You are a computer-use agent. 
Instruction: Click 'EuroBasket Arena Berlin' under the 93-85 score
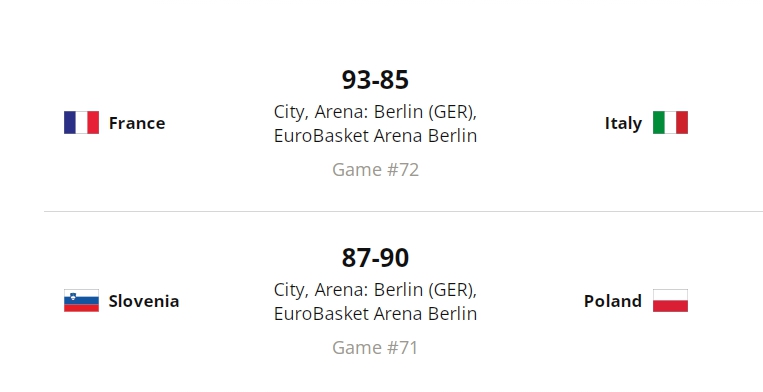[375, 136]
